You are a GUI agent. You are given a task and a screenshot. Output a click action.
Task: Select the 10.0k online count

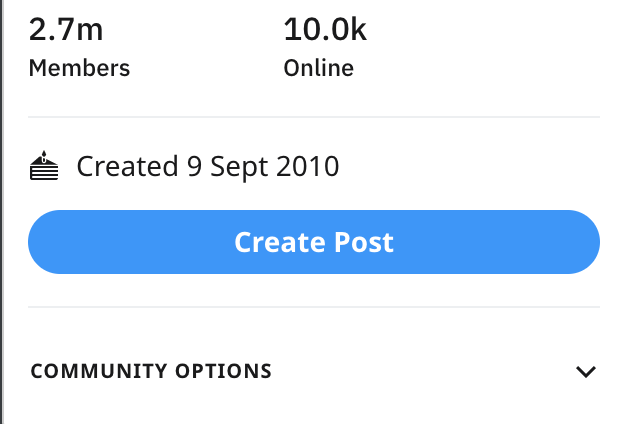325,29
